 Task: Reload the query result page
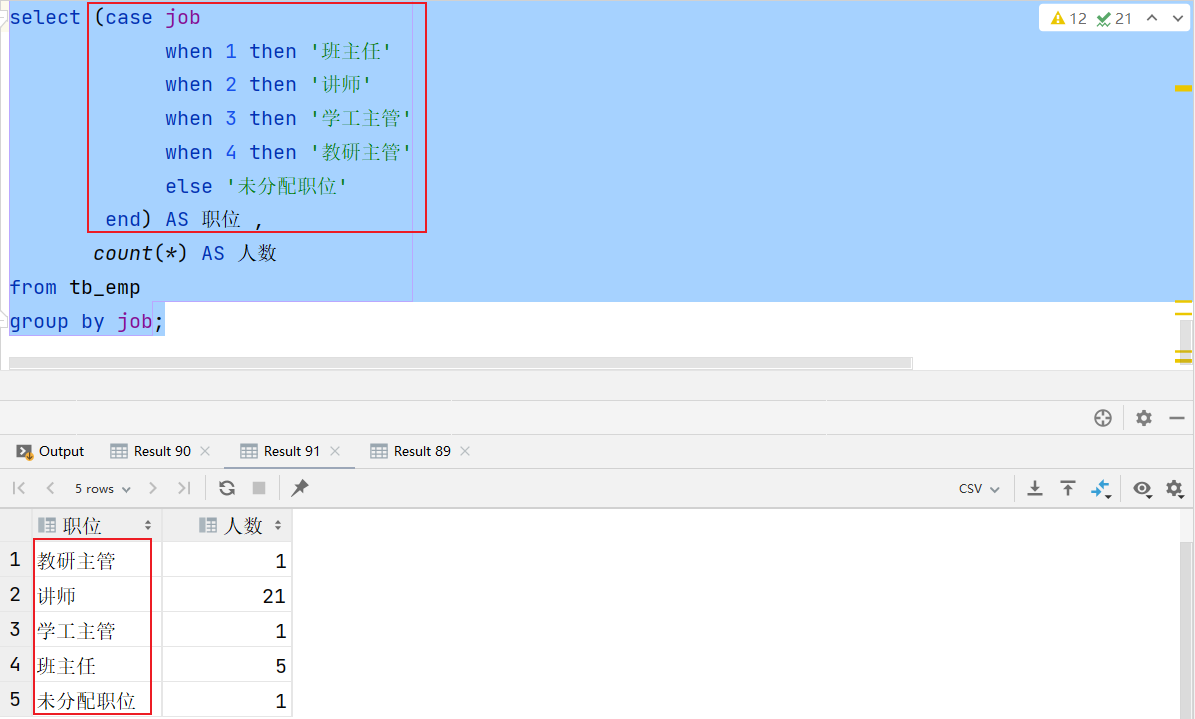(226, 488)
